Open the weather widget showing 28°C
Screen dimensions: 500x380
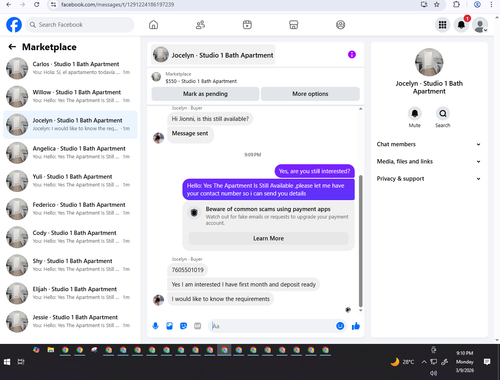pos(402,362)
